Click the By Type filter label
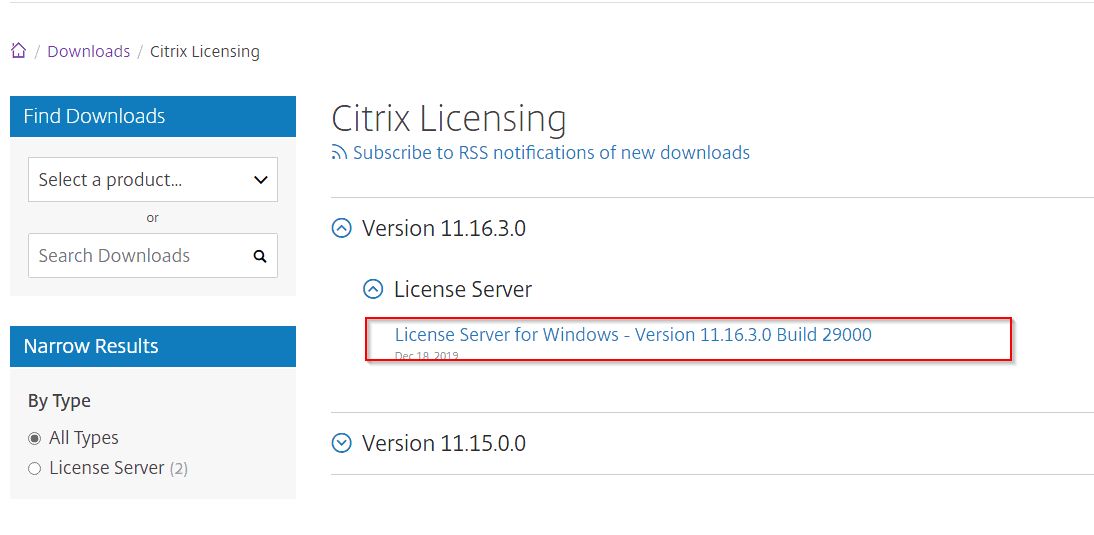 (59, 401)
